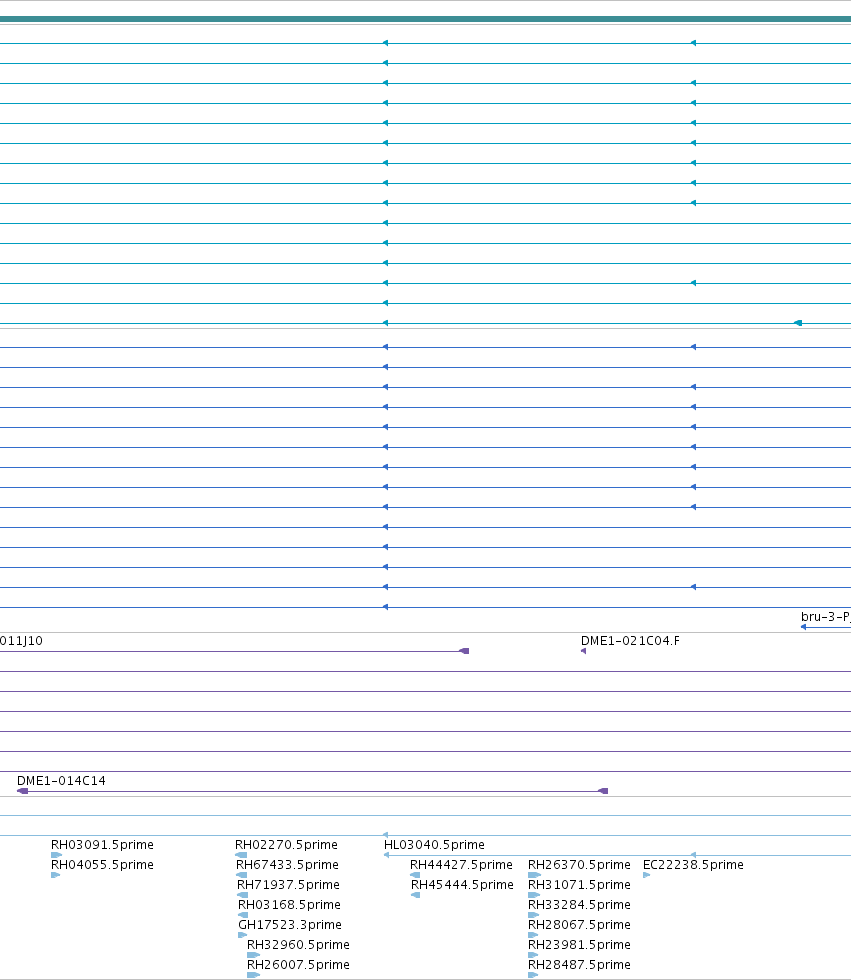Click the 011J10 clone label
The height and width of the screenshot is (980, 851).
[21, 641]
